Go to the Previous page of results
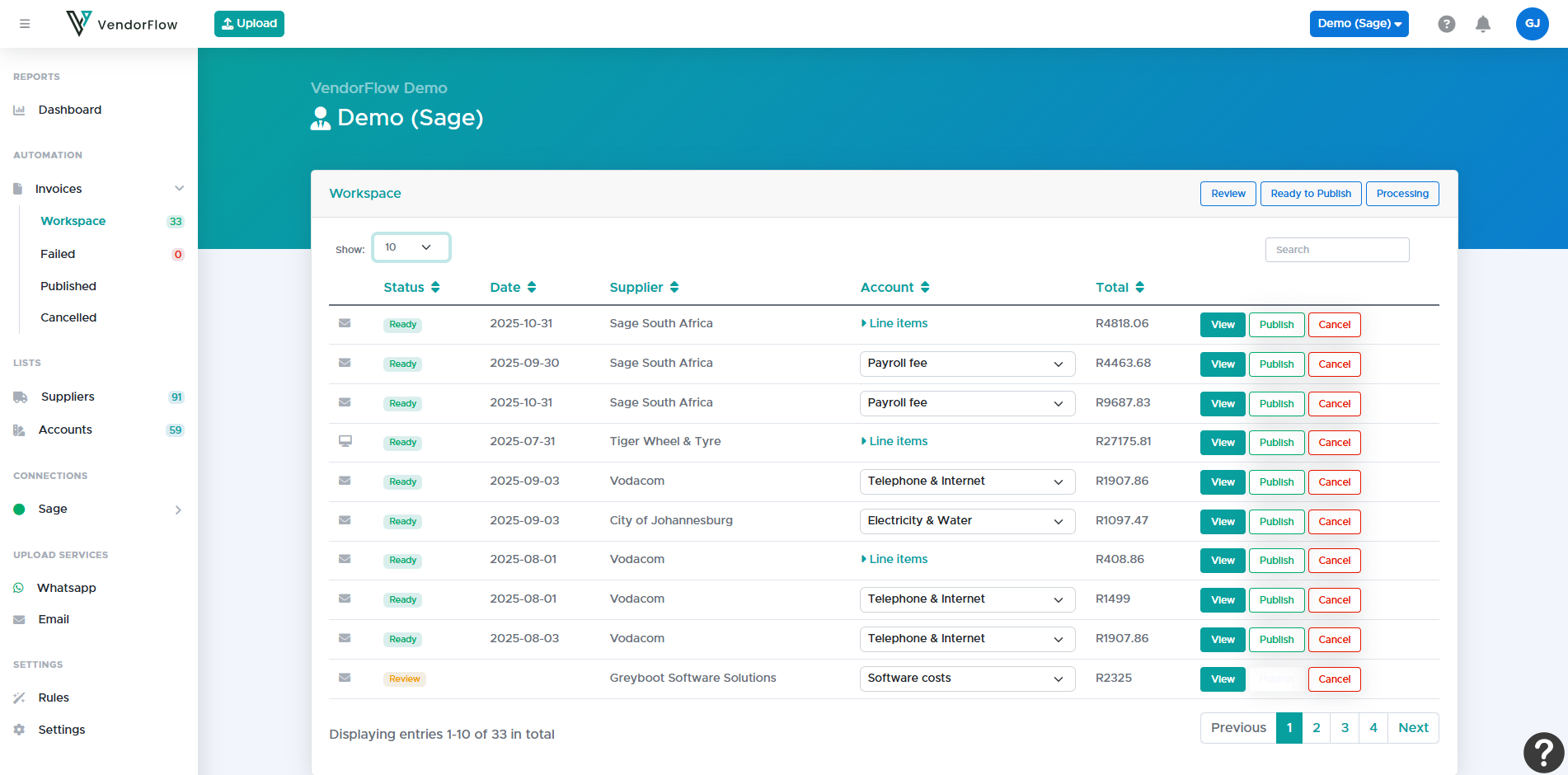The height and width of the screenshot is (775, 1568). (x=1238, y=728)
